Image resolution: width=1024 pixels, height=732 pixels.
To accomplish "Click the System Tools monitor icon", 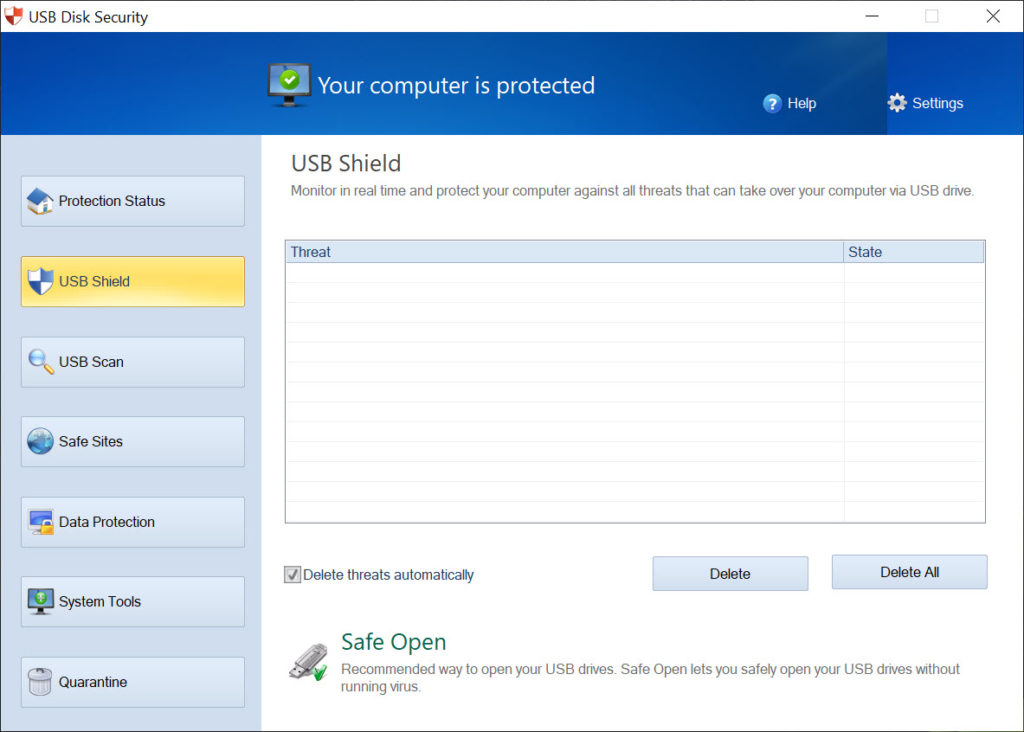I will click(40, 601).
